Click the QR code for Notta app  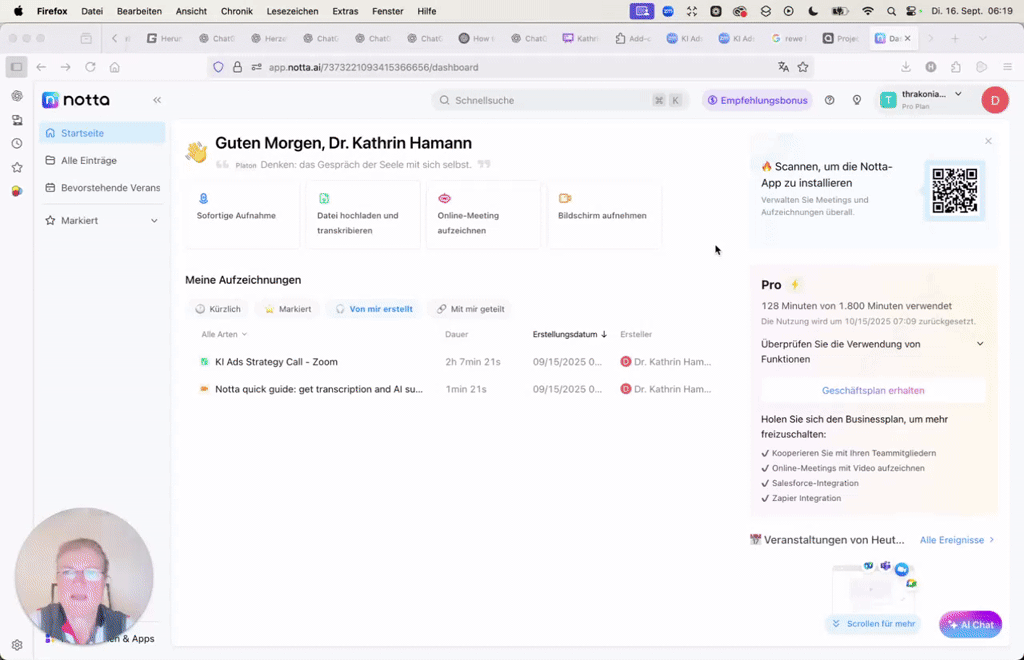tap(954, 191)
